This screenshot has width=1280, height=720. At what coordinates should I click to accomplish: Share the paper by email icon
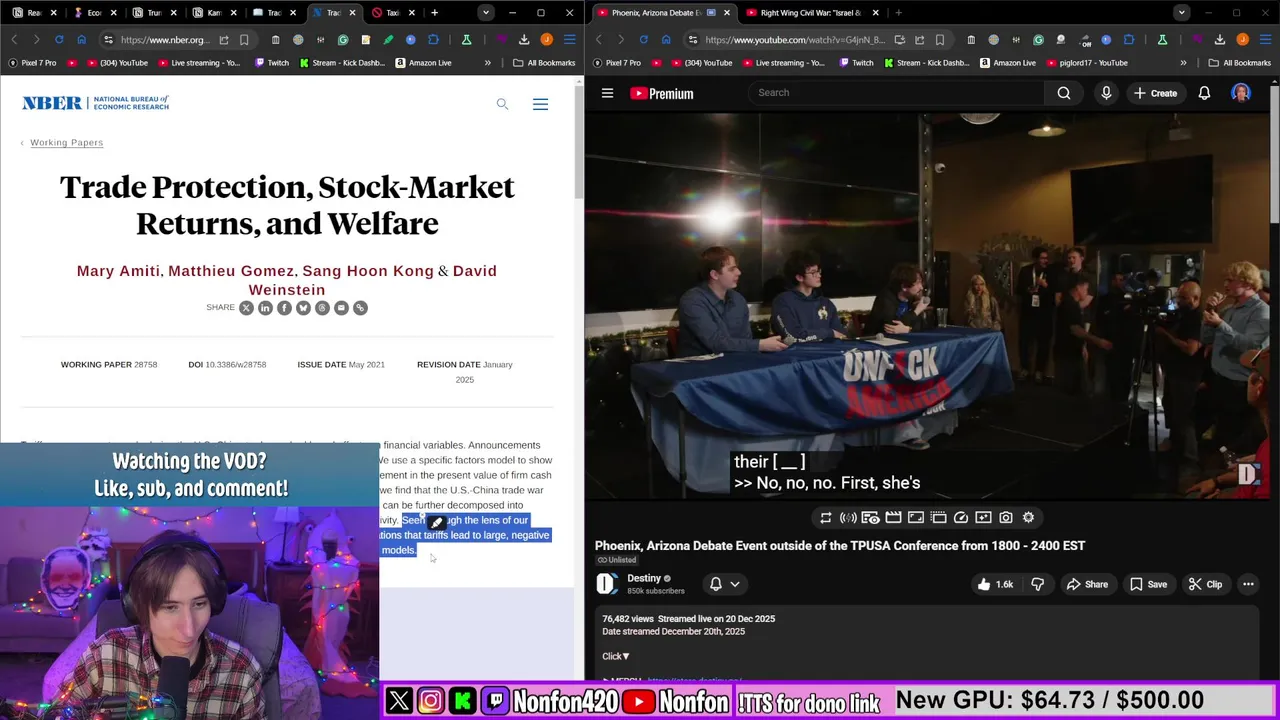click(x=341, y=308)
